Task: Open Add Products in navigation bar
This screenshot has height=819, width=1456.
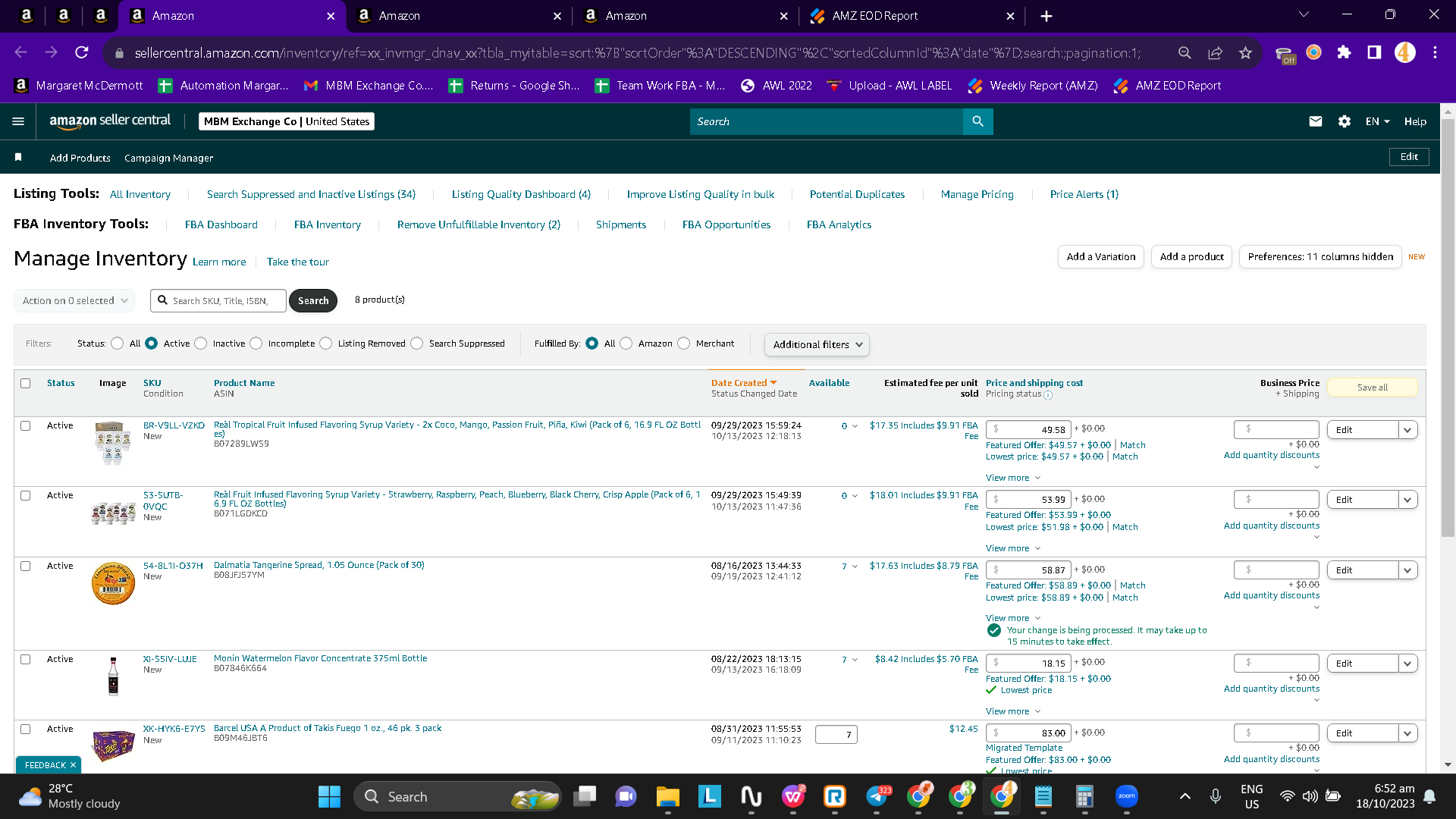Action: tap(80, 158)
